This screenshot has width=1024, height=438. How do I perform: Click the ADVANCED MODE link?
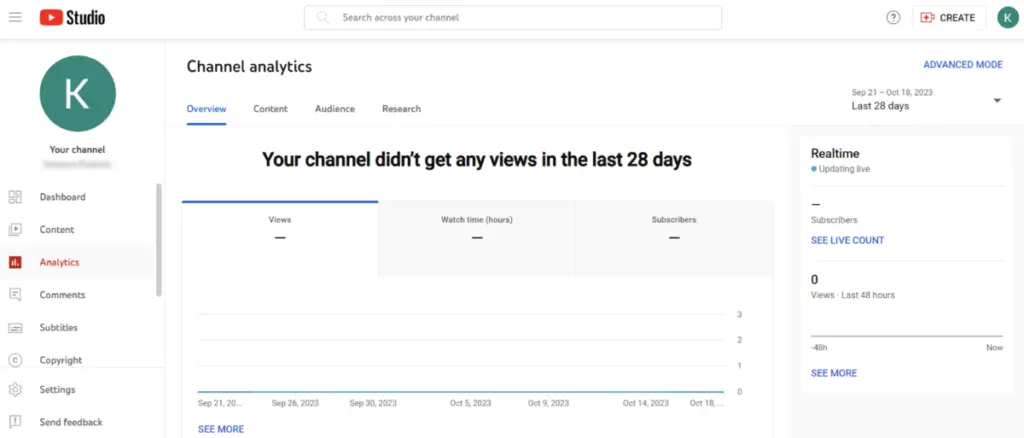coord(962,65)
